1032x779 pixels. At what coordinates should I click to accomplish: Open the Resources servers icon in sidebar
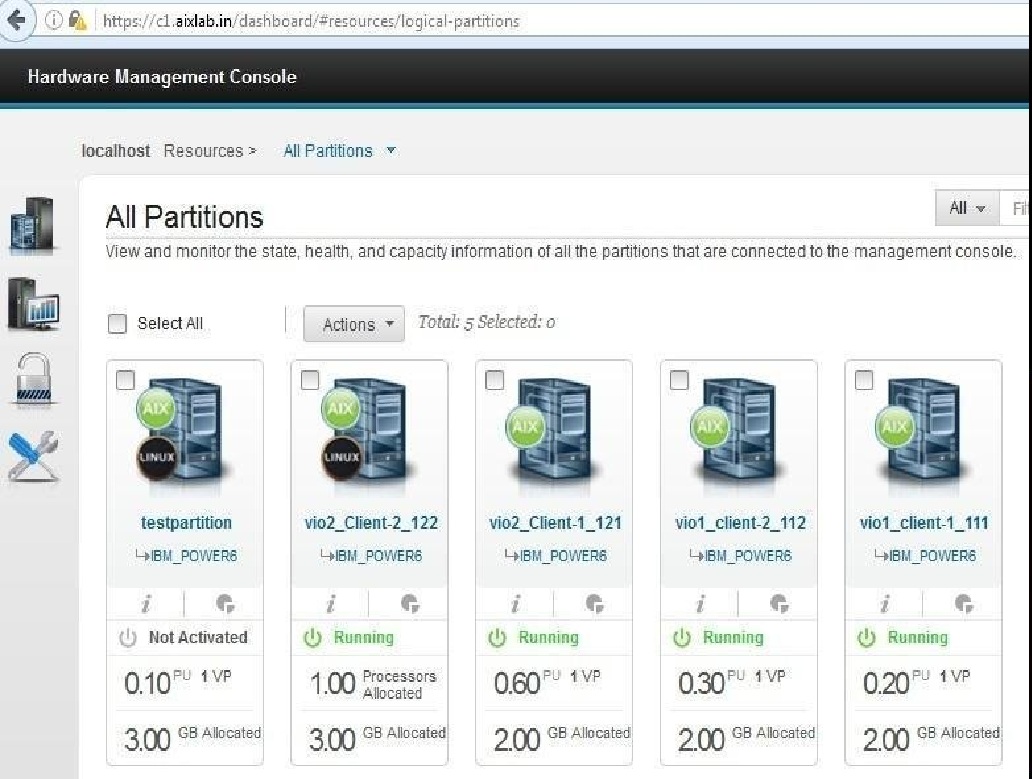[32, 225]
